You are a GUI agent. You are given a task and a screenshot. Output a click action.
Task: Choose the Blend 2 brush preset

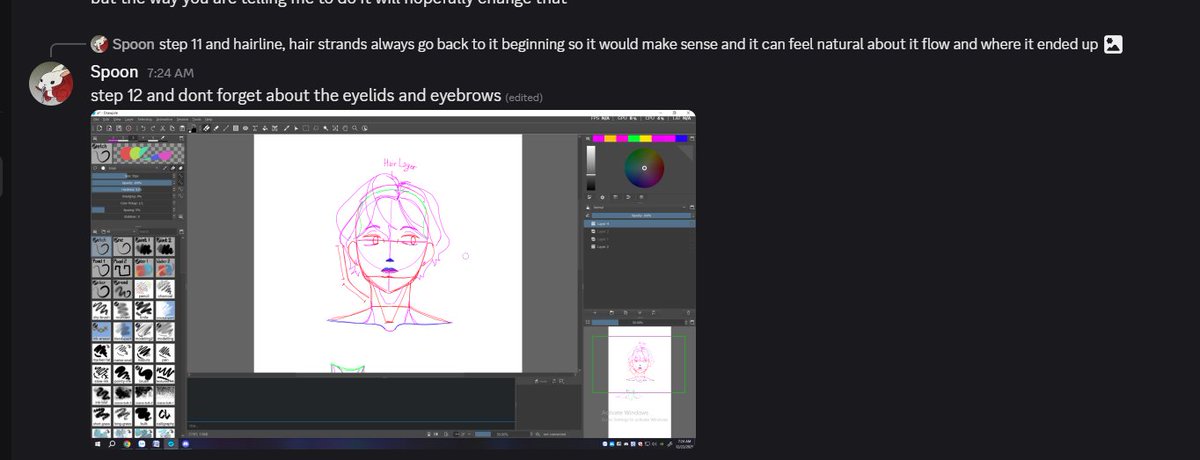pos(165,246)
